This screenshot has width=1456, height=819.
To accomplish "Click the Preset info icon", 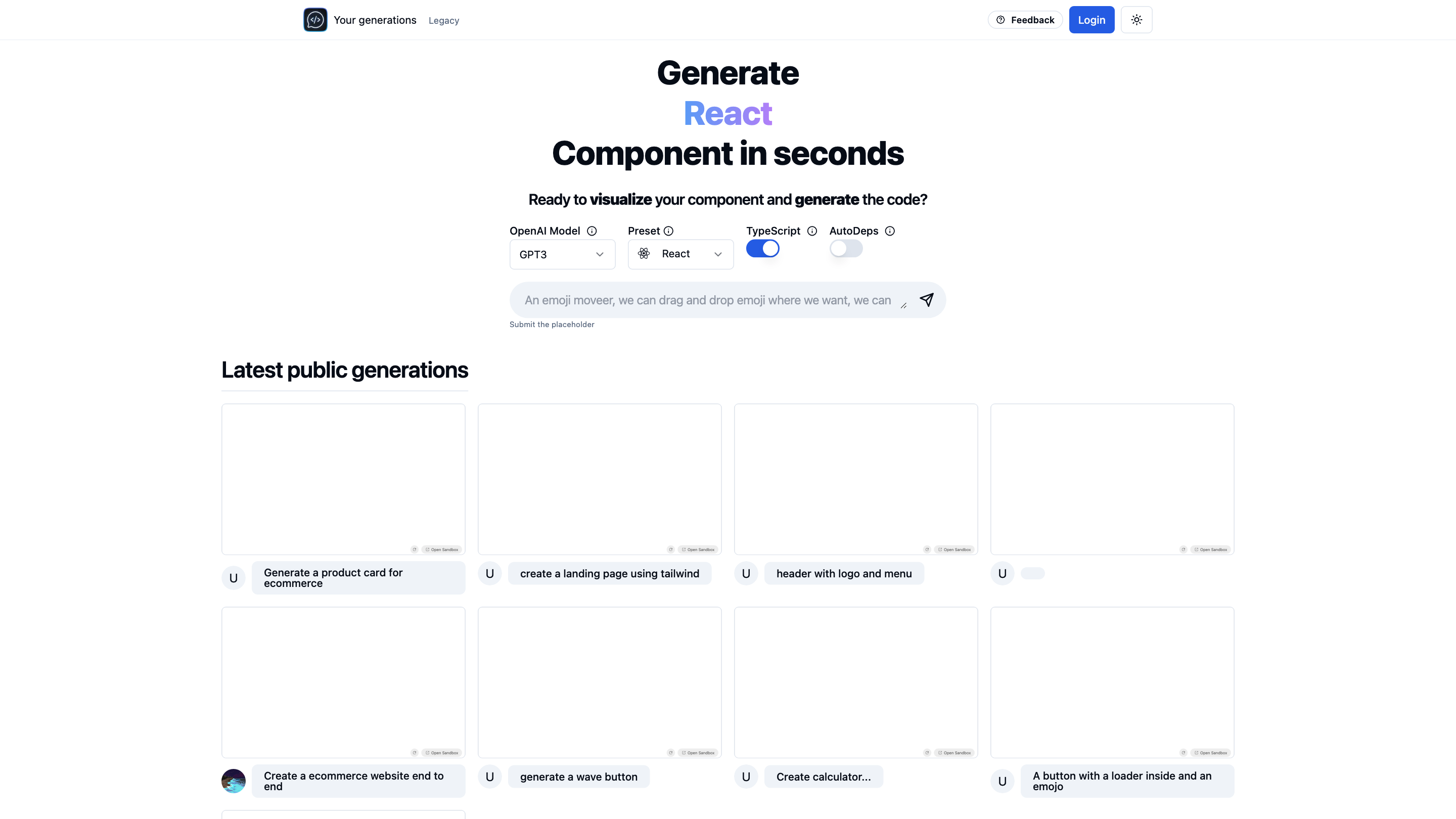I will click(669, 231).
